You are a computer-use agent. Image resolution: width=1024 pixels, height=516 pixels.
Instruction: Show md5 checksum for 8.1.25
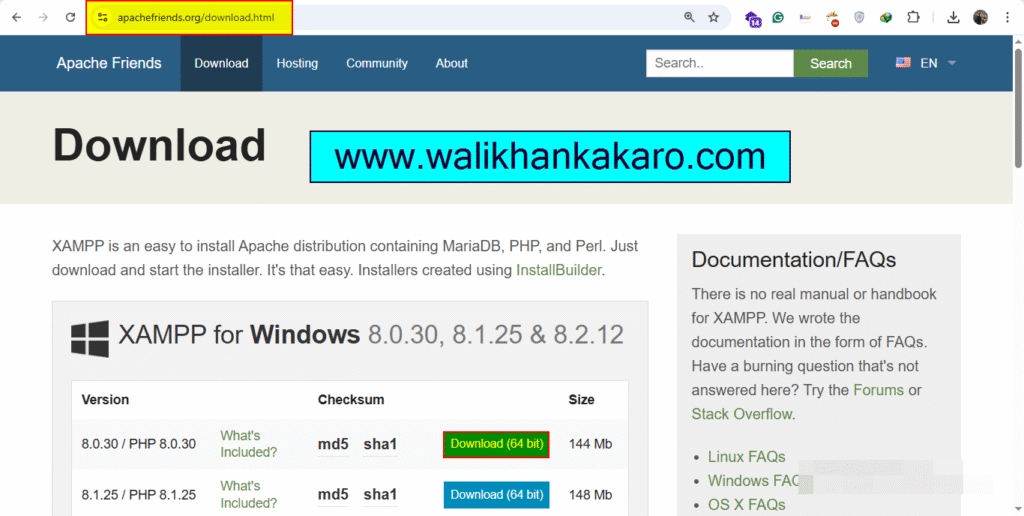pos(333,495)
